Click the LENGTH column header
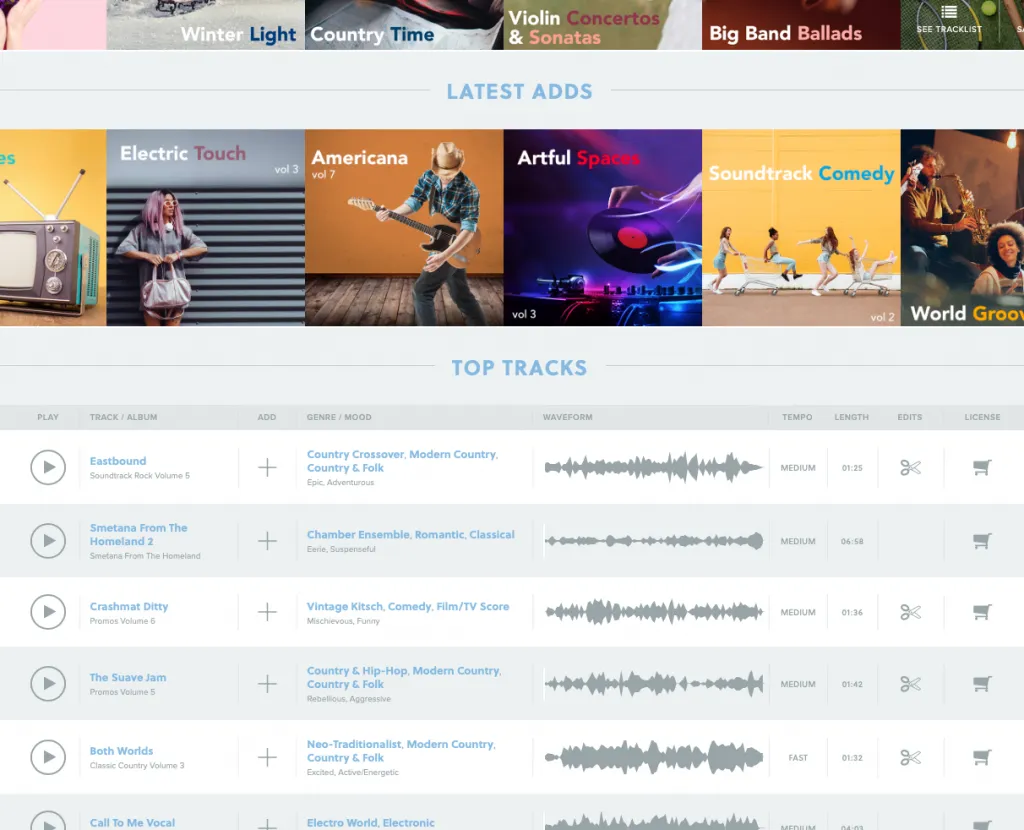 [x=852, y=417]
